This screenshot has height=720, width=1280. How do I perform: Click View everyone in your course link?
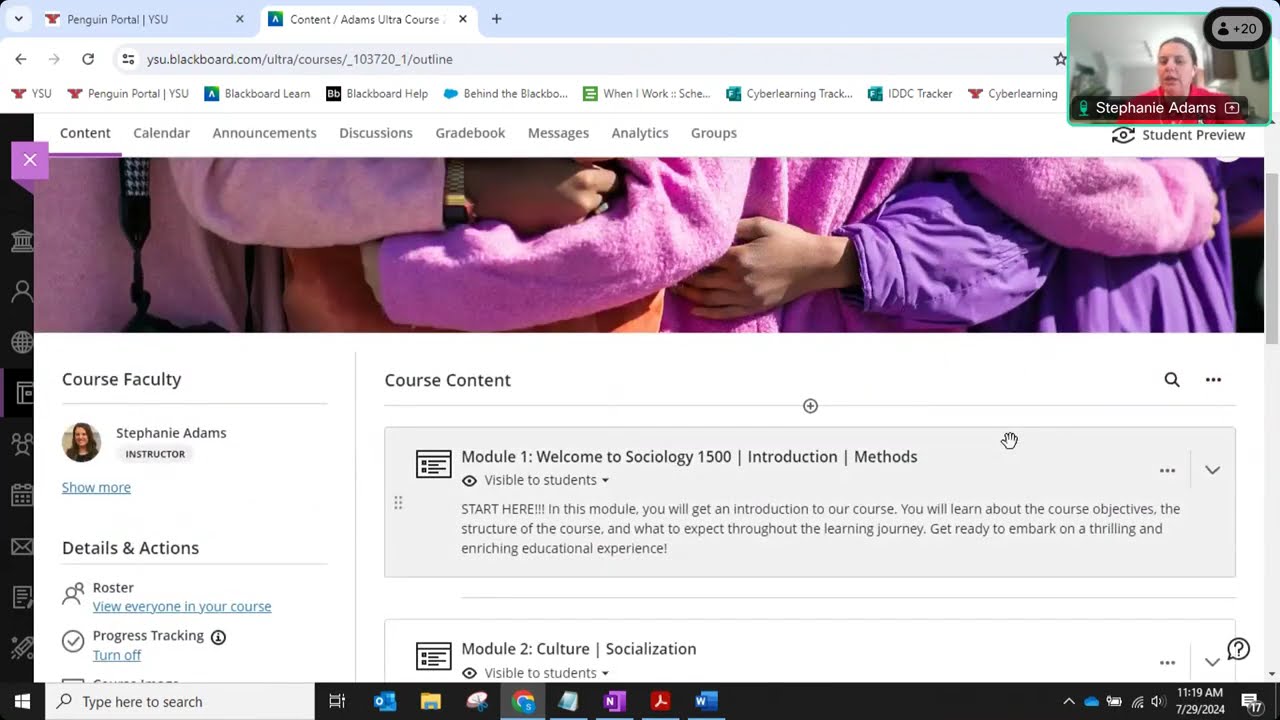182,606
